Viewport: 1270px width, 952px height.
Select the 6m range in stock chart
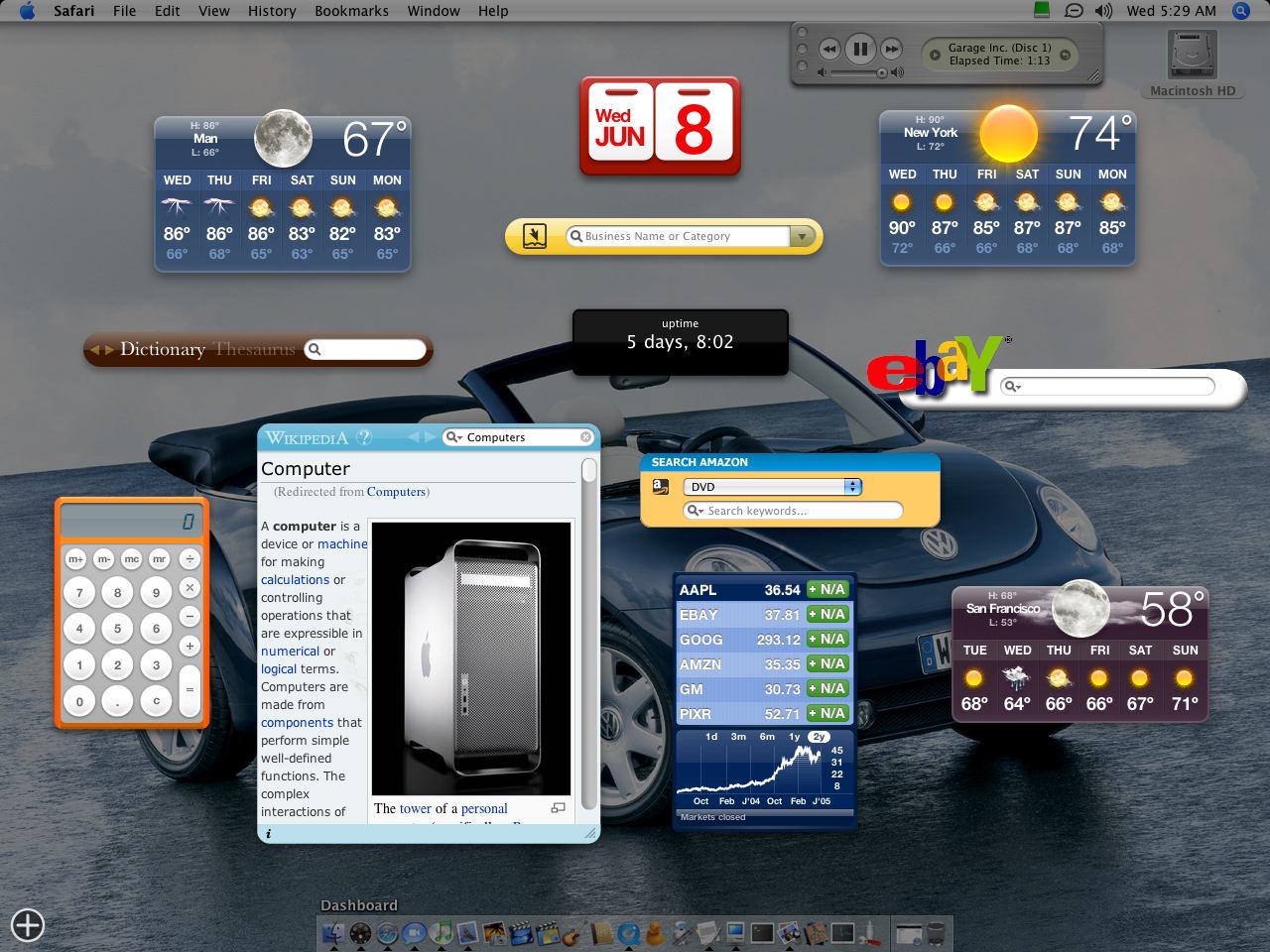[x=767, y=737]
